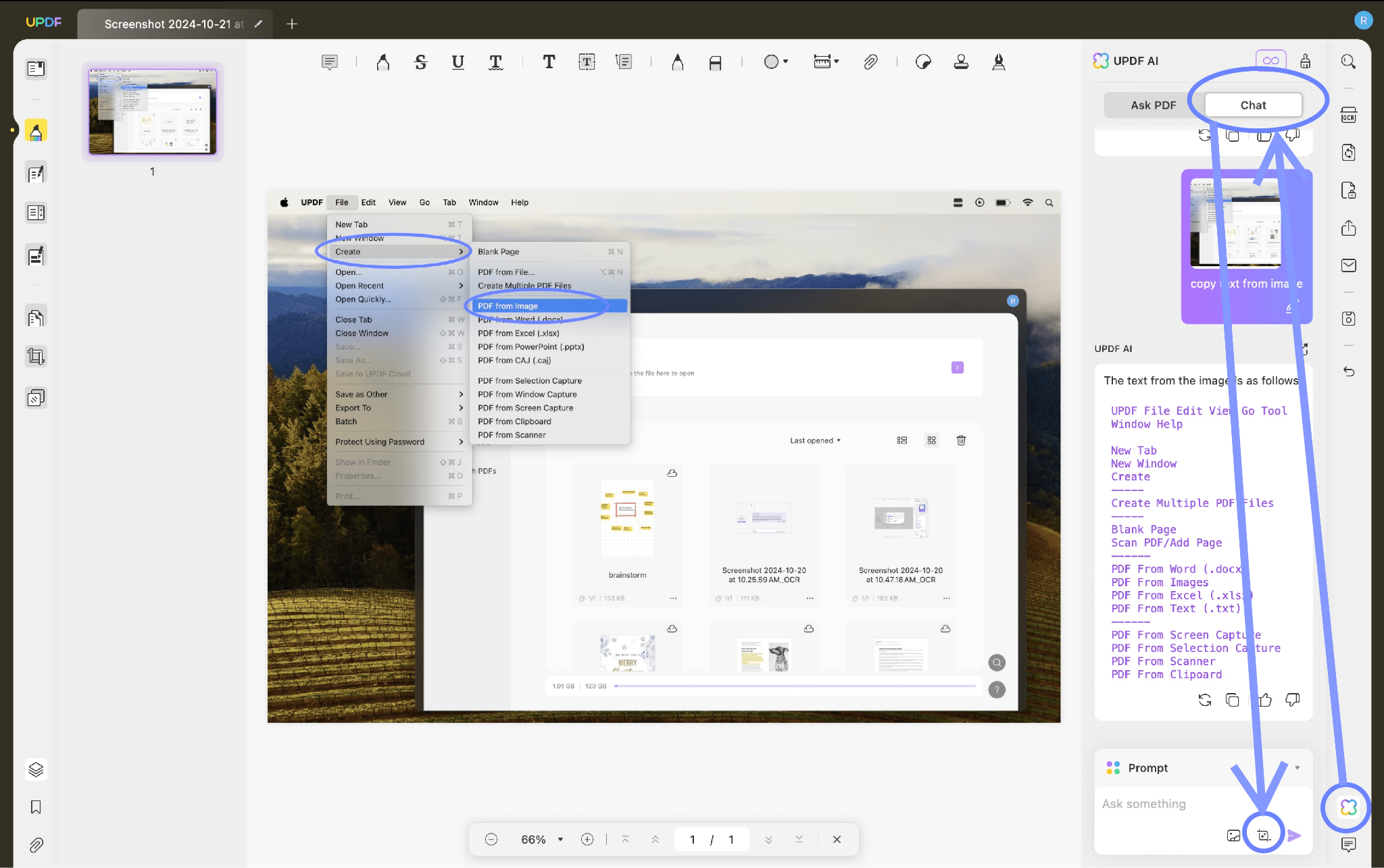Go to the first page arrow
The width and height of the screenshot is (1384, 868).
pyautogui.click(x=625, y=840)
